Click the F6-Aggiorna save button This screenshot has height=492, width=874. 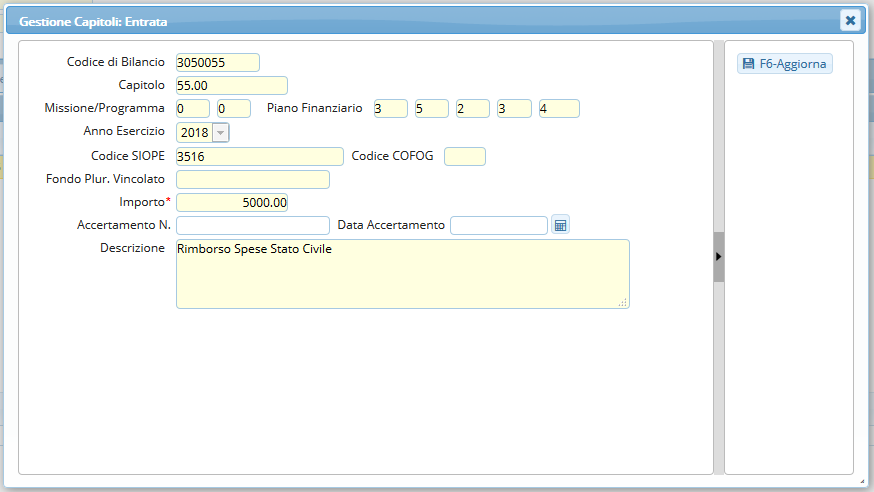point(785,63)
